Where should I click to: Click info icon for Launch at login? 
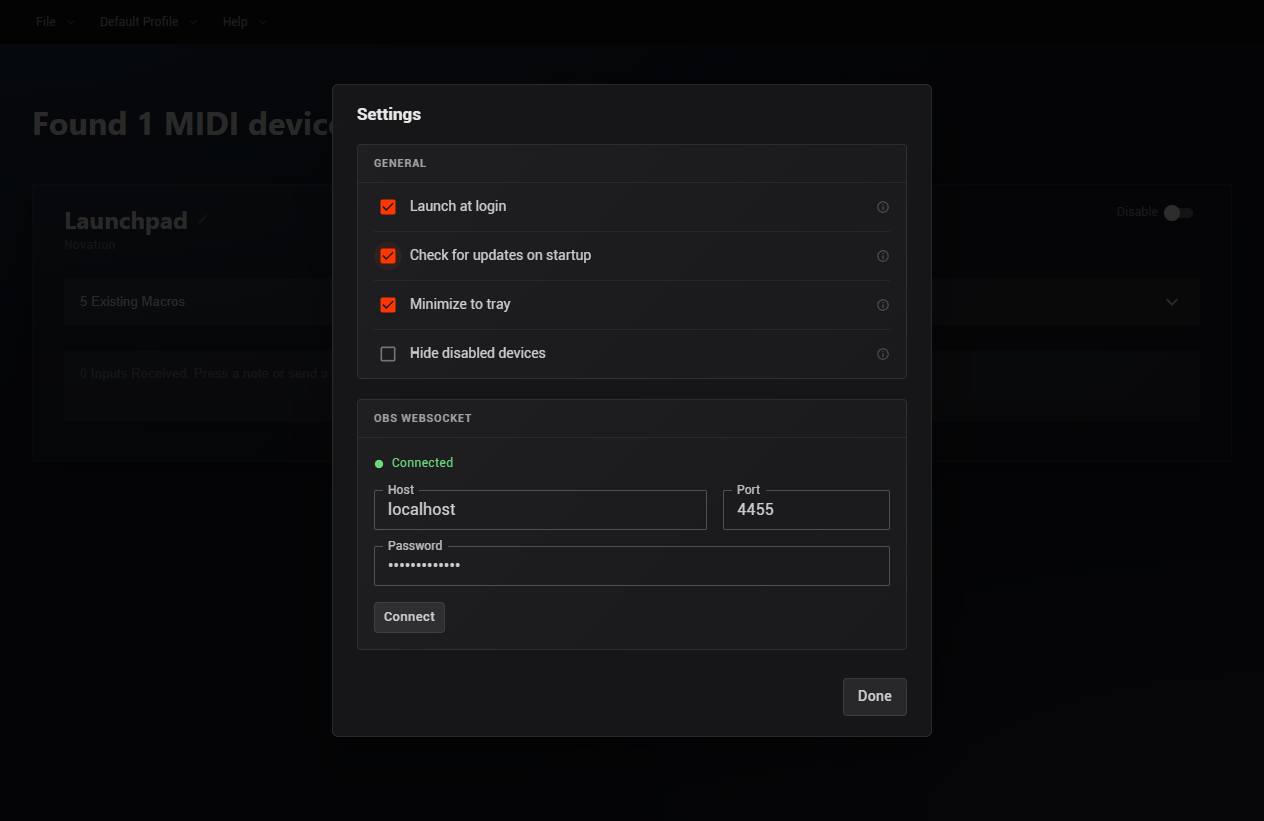[x=883, y=207]
